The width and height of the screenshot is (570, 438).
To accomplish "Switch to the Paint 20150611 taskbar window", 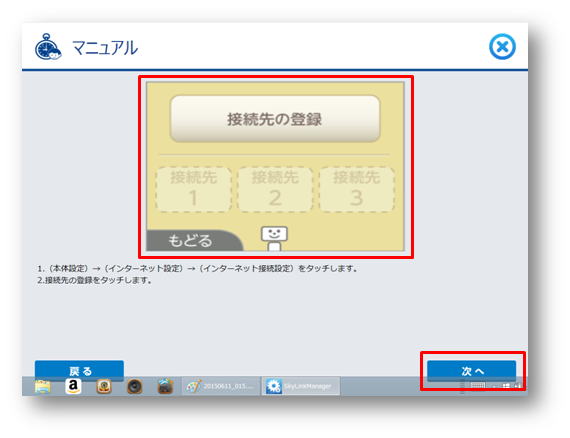I will [x=221, y=386].
